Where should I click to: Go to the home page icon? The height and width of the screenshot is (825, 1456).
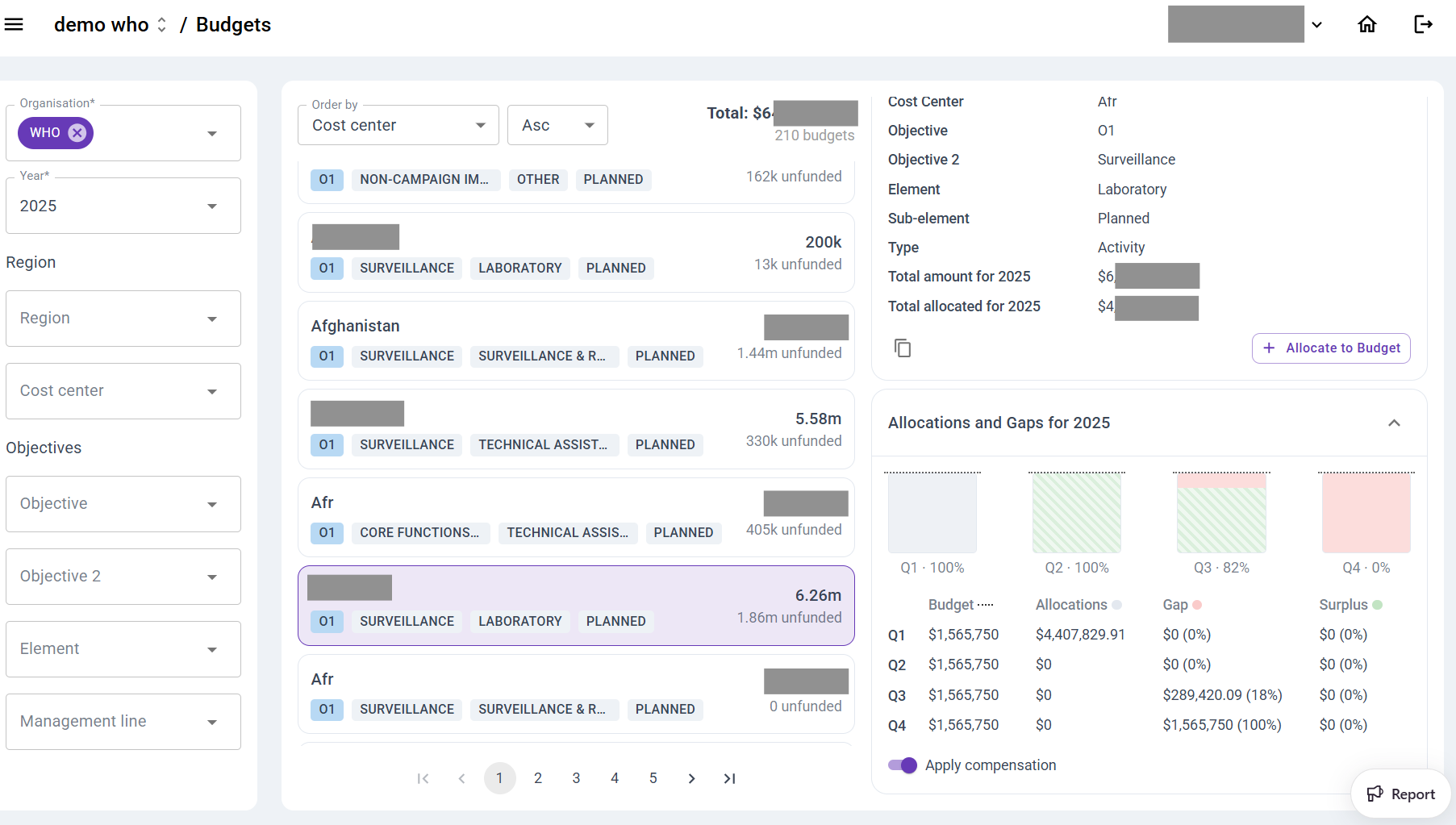pos(1366,24)
